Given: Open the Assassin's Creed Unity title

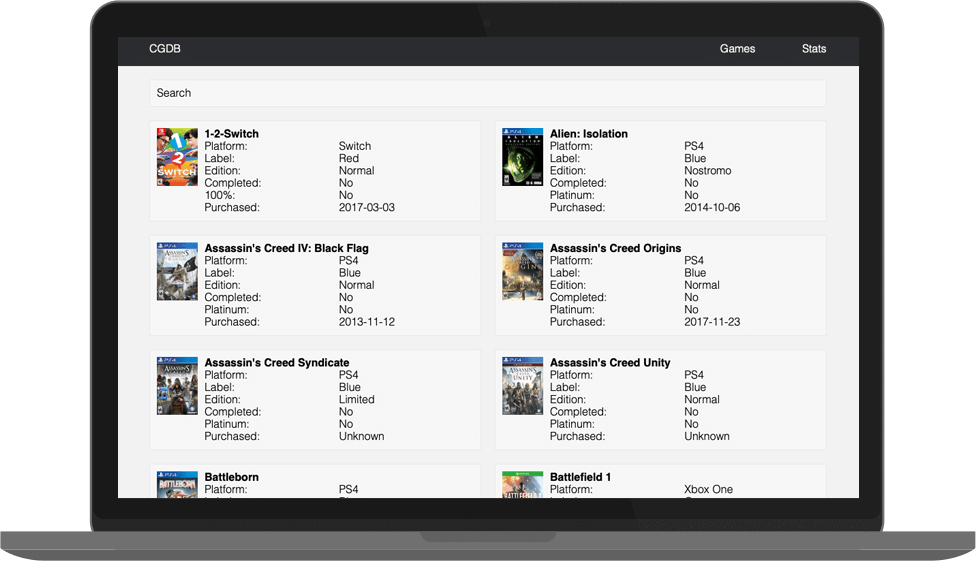Looking at the screenshot, I should (610, 363).
